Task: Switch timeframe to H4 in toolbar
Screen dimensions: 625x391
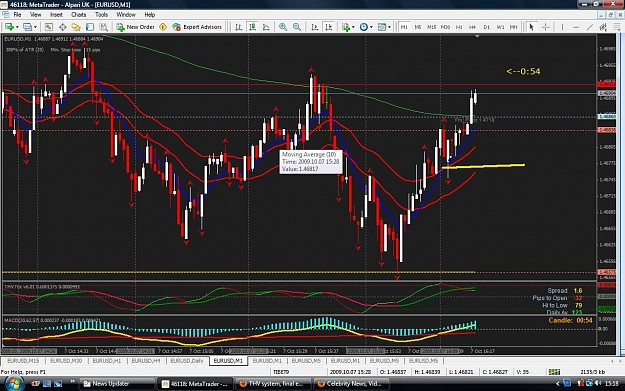Action: pyautogui.click(x=473, y=27)
